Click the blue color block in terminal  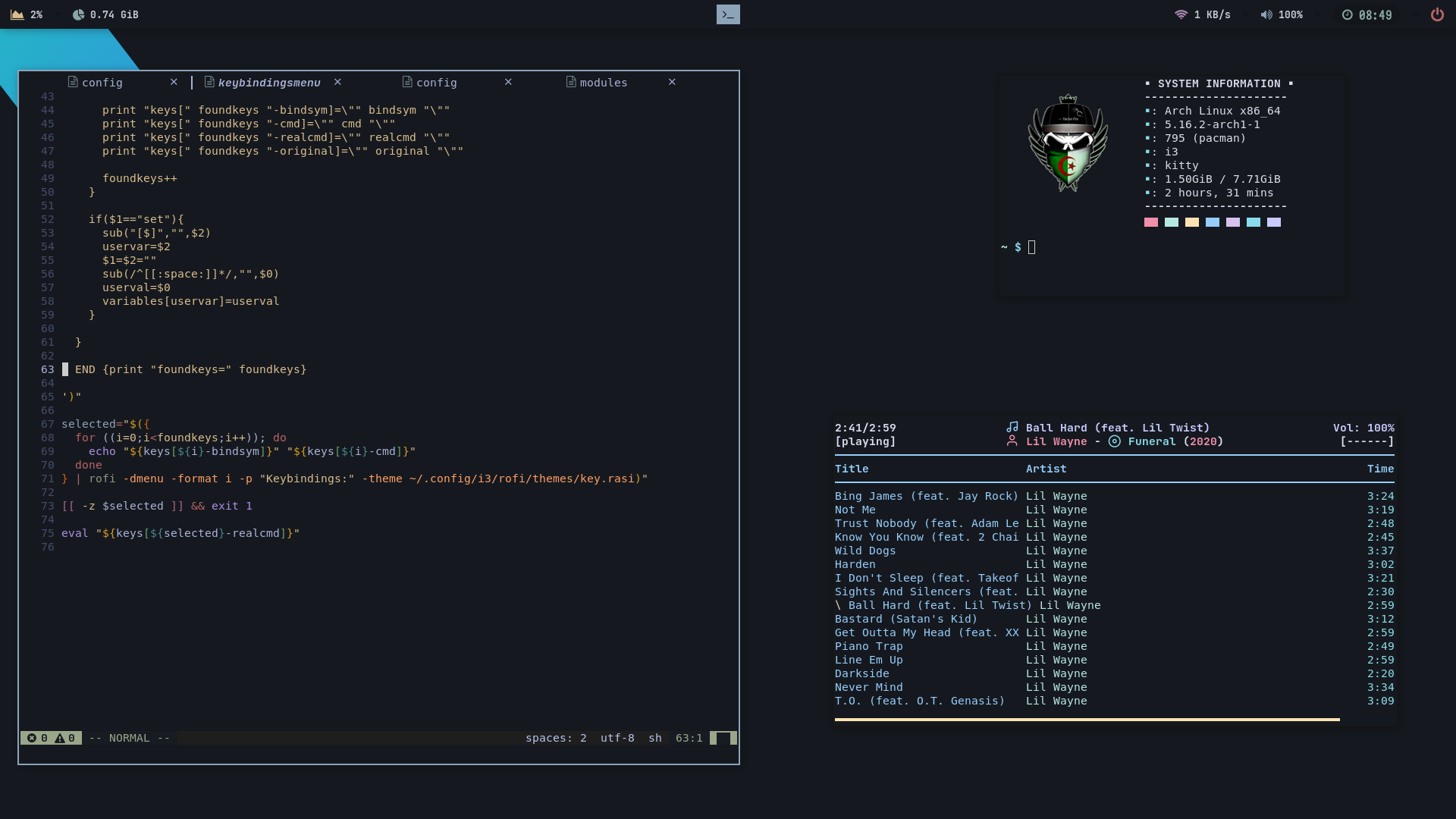tap(1213, 222)
